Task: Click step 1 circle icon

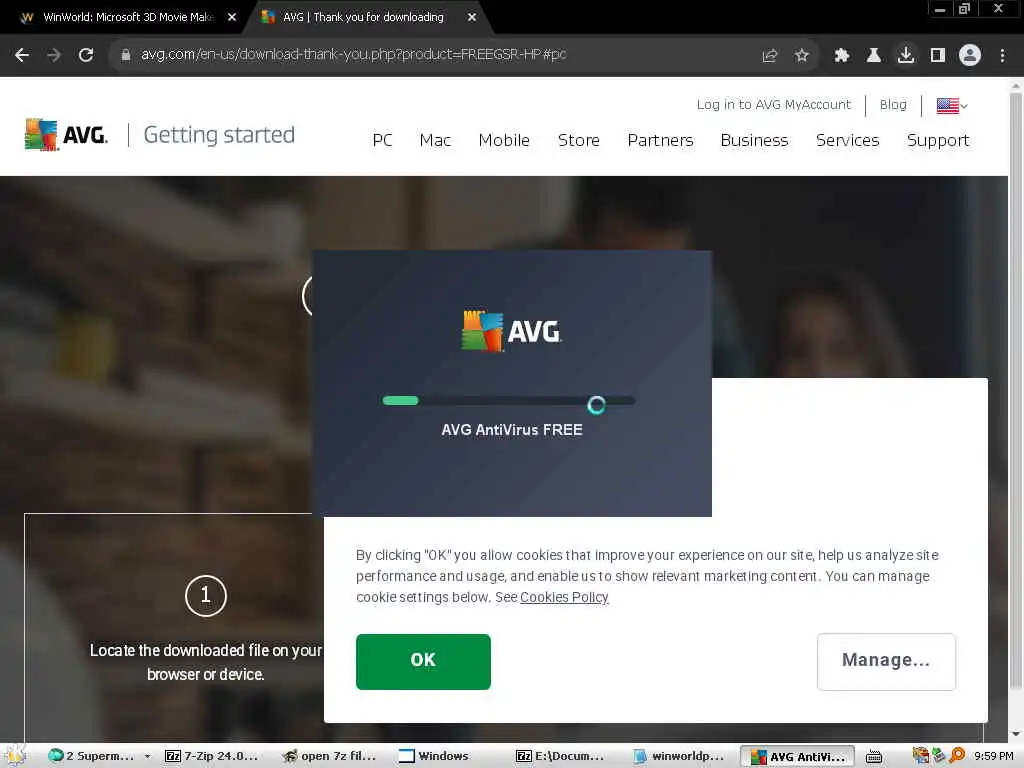Action: [206, 596]
